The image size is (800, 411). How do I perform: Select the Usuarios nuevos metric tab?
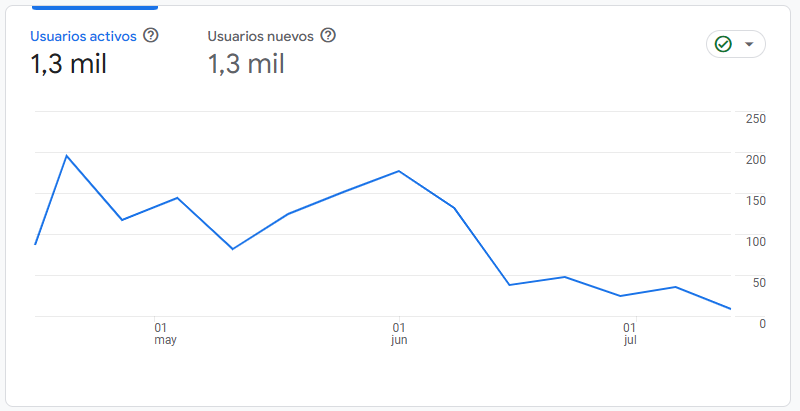click(260, 37)
